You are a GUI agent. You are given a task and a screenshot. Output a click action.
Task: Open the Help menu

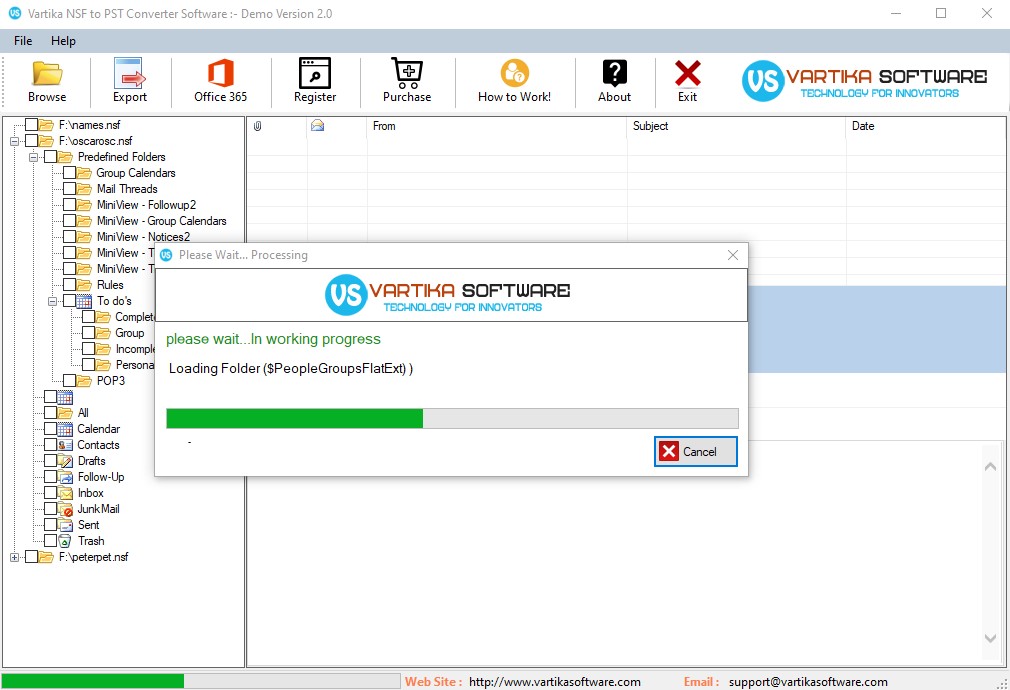pyautogui.click(x=63, y=41)
